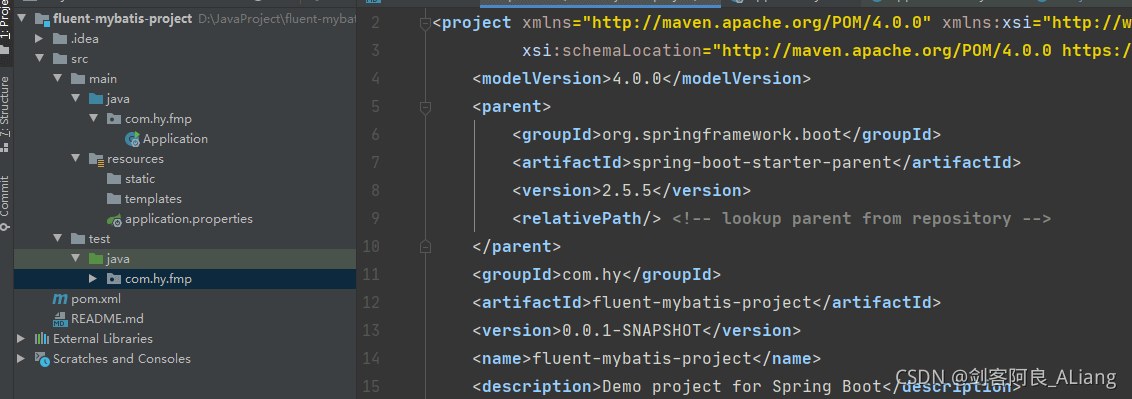Click the Maven pom.xml file icon

pyautogui.click(x=60, y=299)
